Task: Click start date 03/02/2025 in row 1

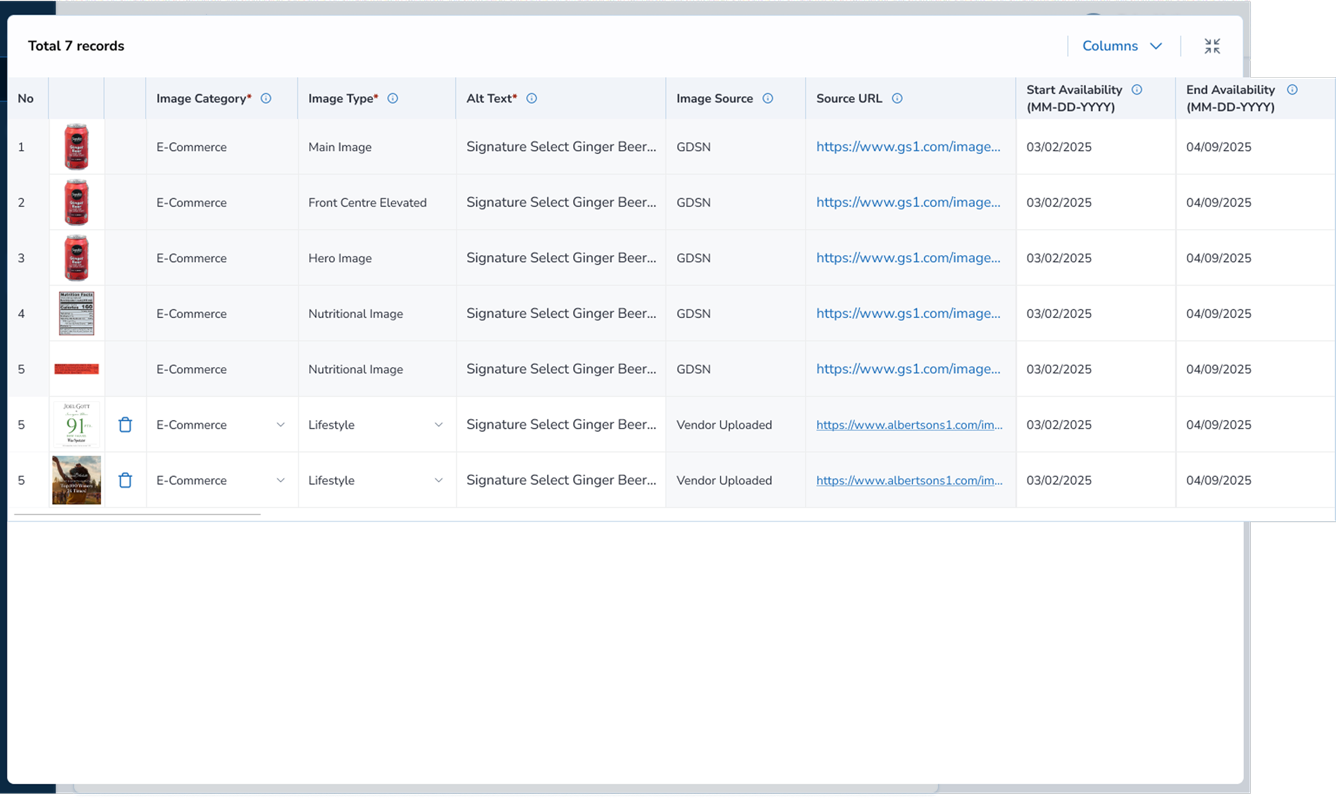Action: [1059, 147]
